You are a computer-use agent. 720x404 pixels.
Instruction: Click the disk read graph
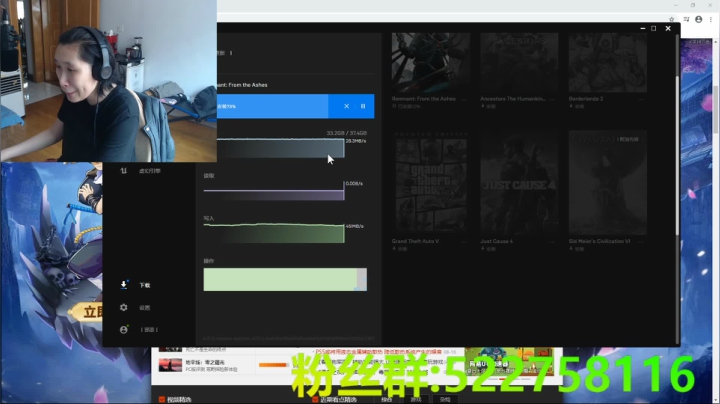274,191
